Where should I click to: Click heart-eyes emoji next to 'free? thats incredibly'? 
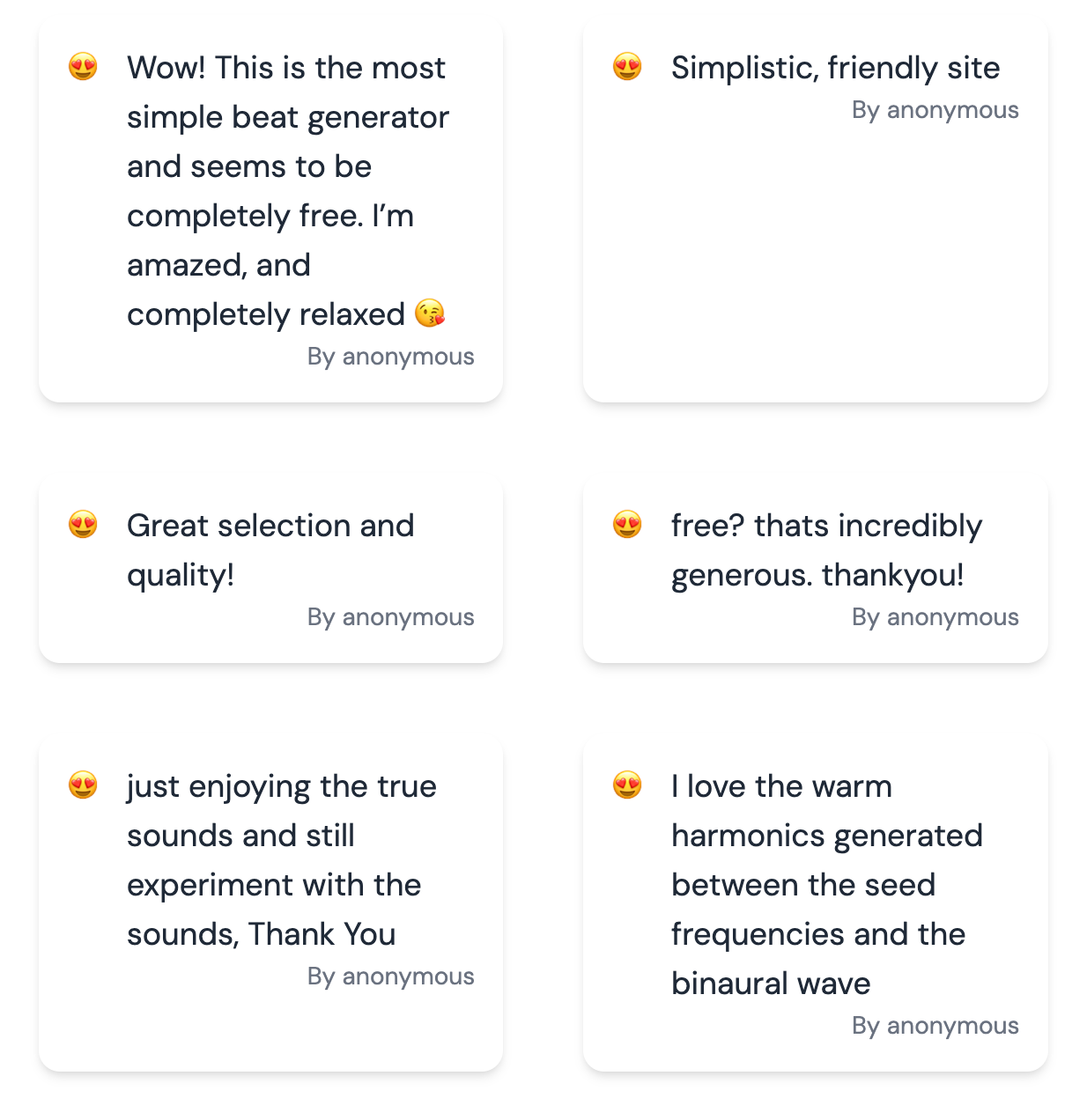(x=627, y=525)
